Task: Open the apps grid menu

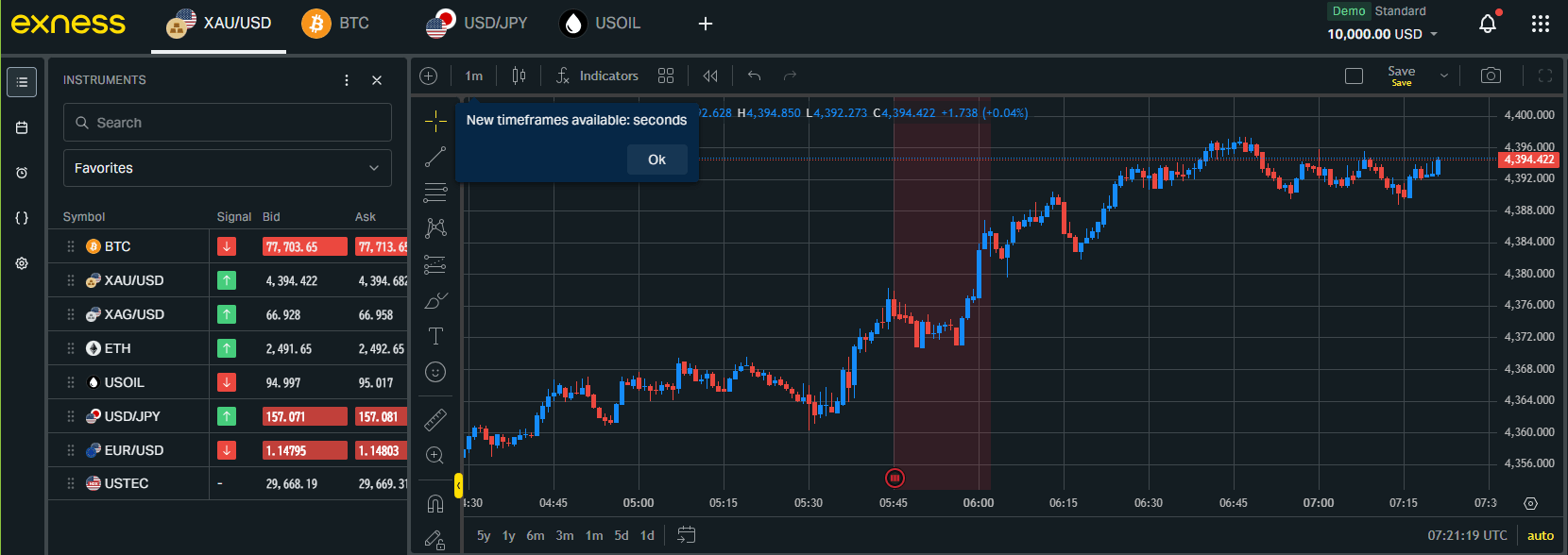Action: (1541, 24)
